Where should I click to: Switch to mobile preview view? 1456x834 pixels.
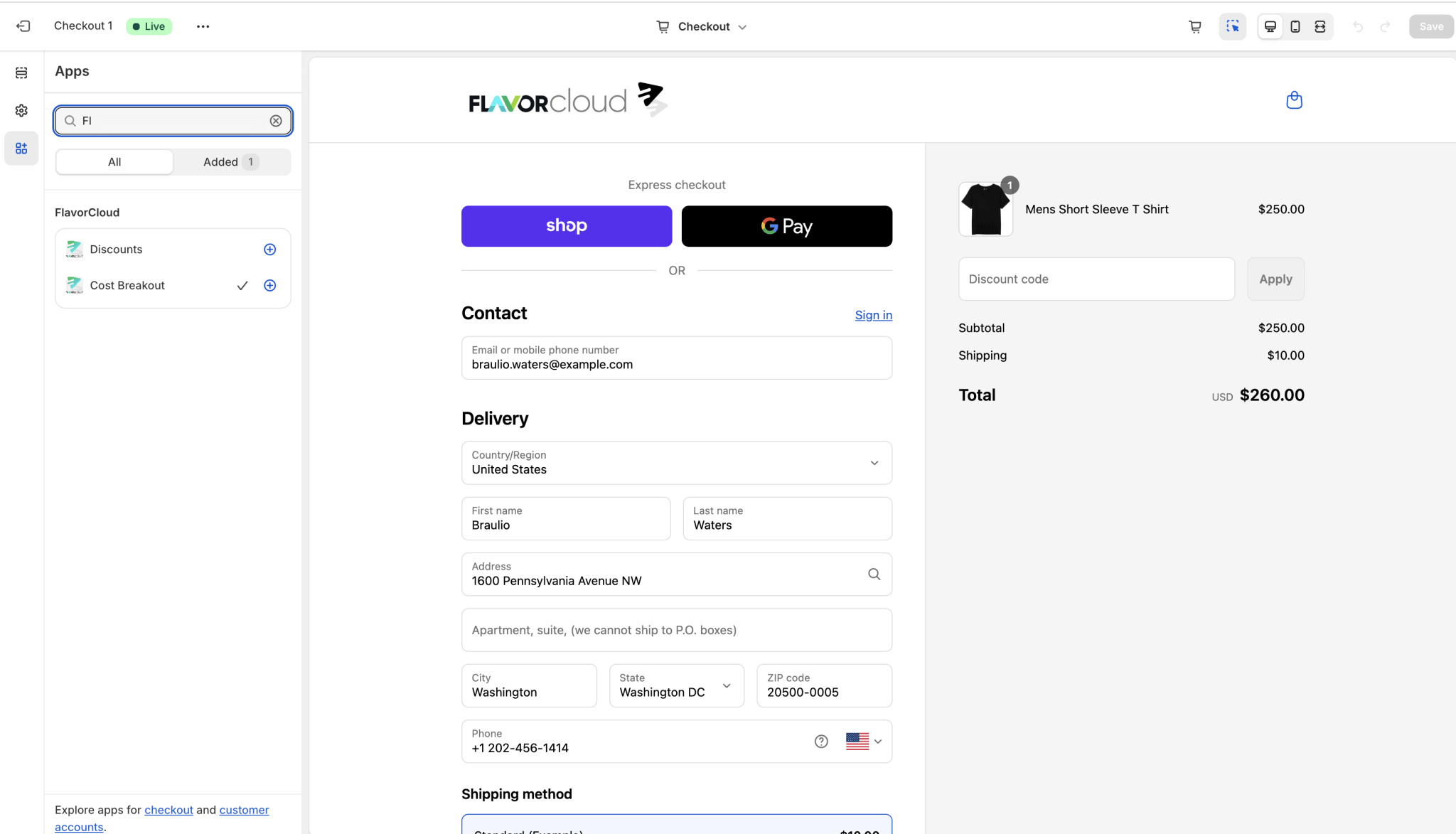tap(1295, 26)
